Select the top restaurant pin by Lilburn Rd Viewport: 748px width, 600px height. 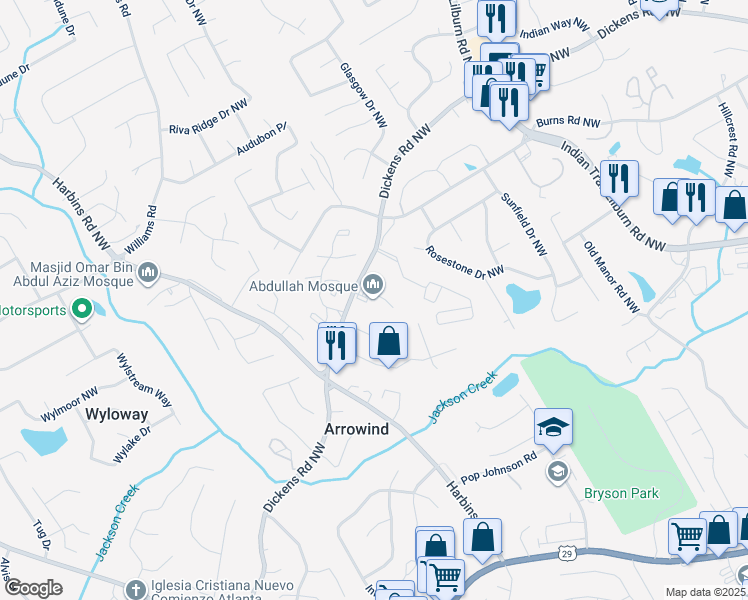click(x=496, y=19)
